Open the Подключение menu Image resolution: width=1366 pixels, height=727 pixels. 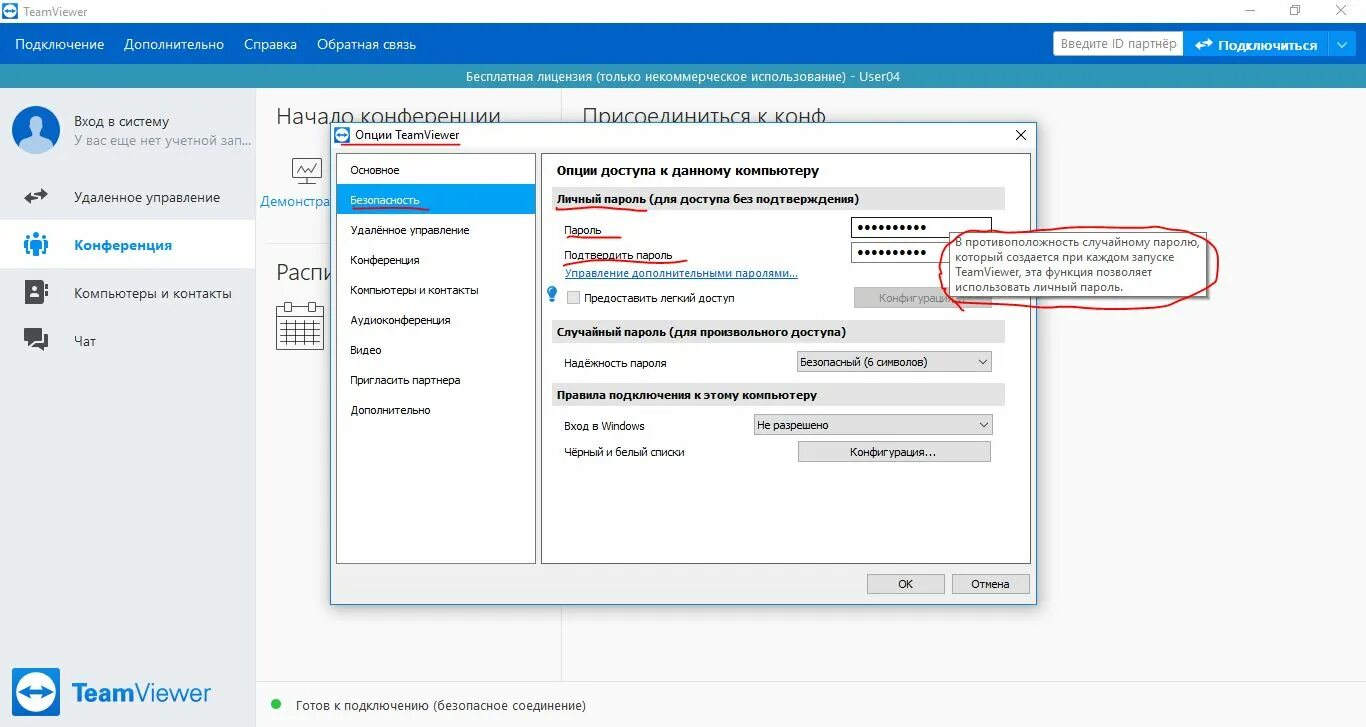[60, 44]
